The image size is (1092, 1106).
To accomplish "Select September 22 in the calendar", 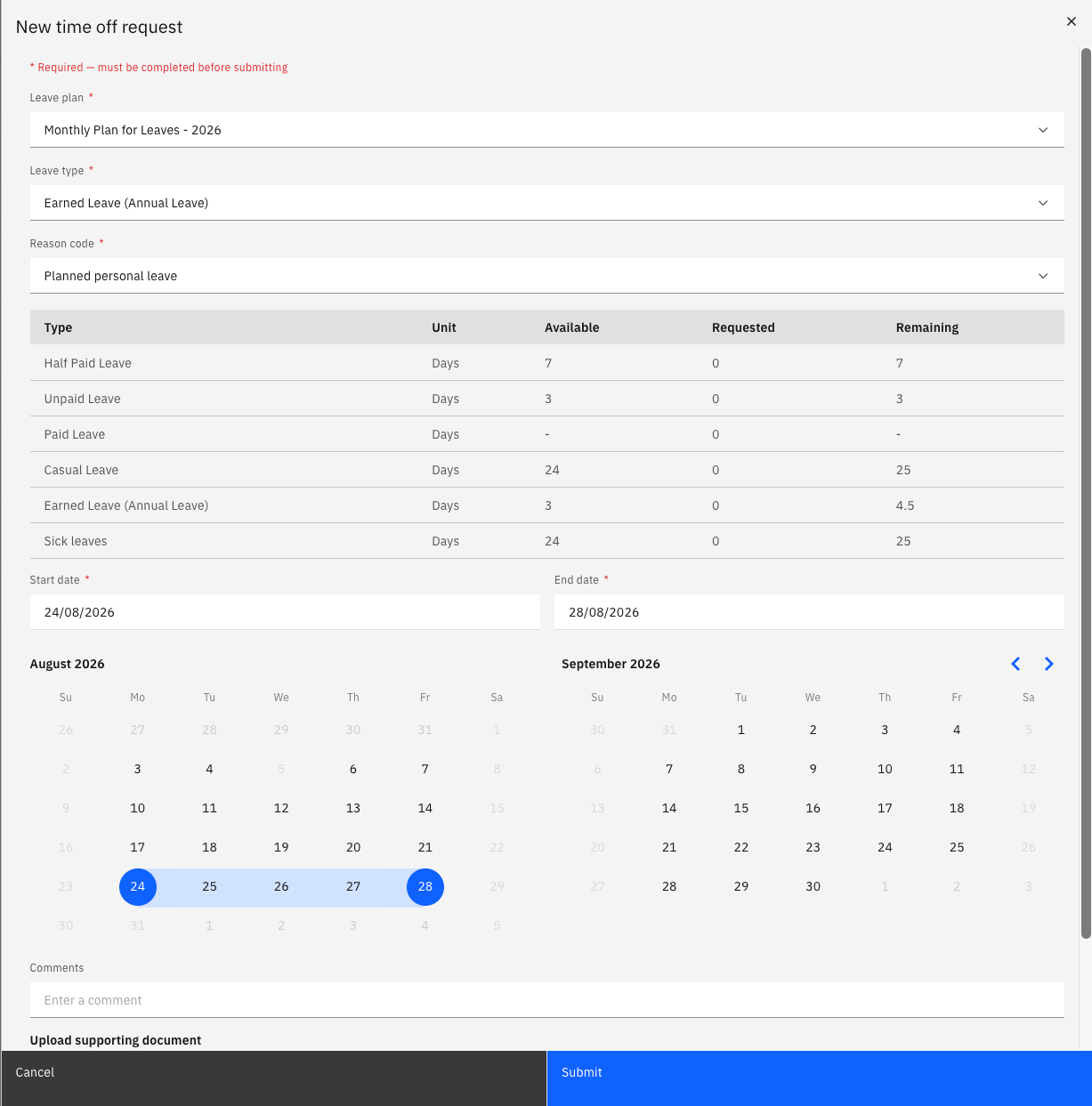I will tap(741, 848).
